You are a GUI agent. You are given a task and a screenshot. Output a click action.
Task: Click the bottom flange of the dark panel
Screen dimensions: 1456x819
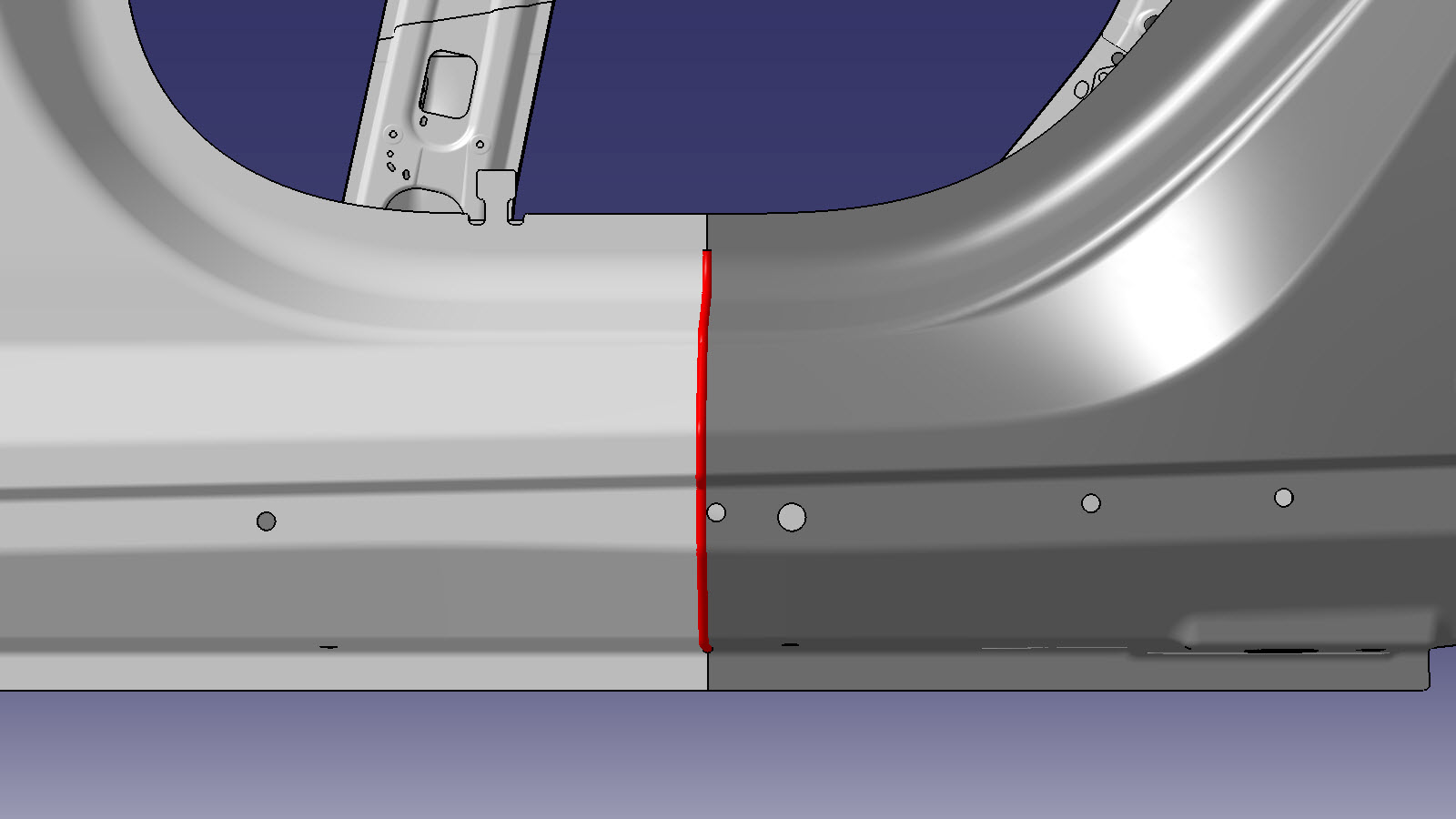(1001, 672)
